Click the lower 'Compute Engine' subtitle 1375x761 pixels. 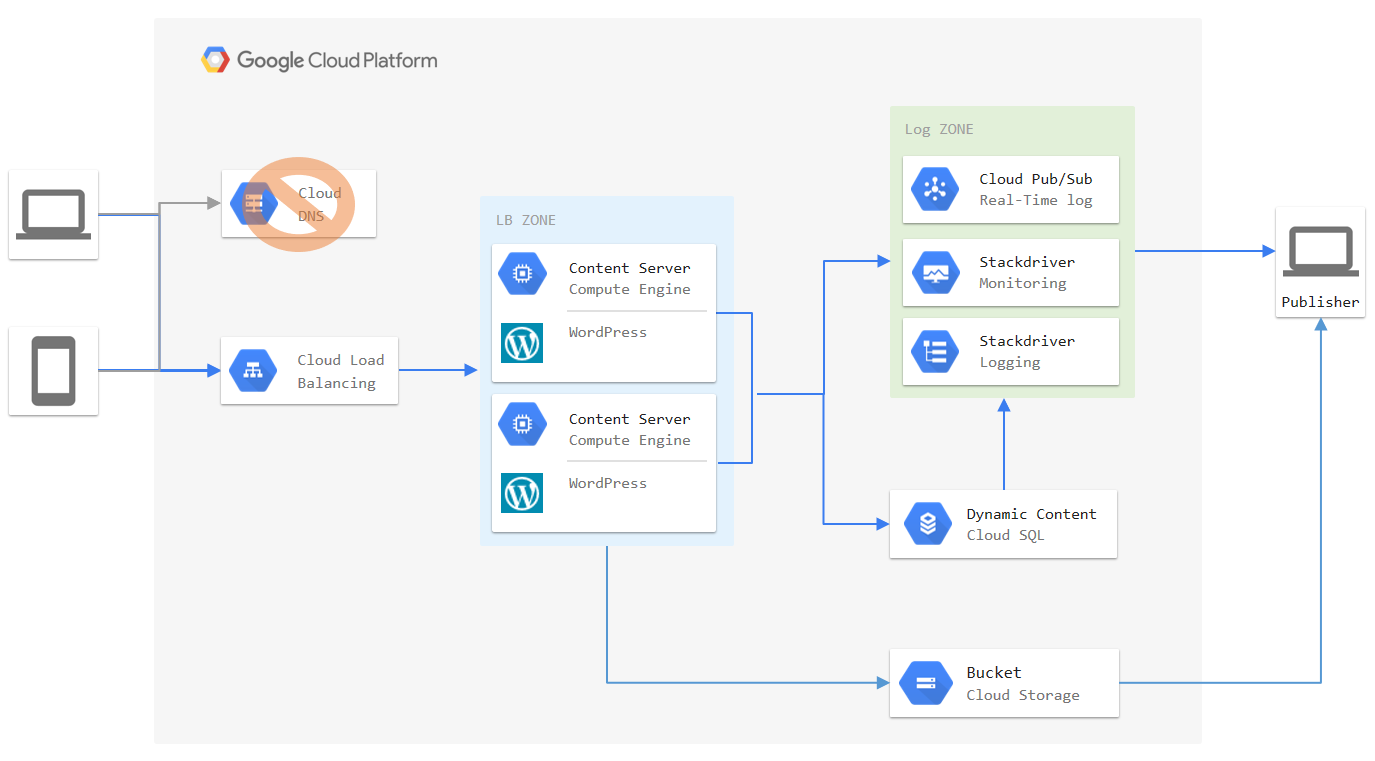[630, 440]
